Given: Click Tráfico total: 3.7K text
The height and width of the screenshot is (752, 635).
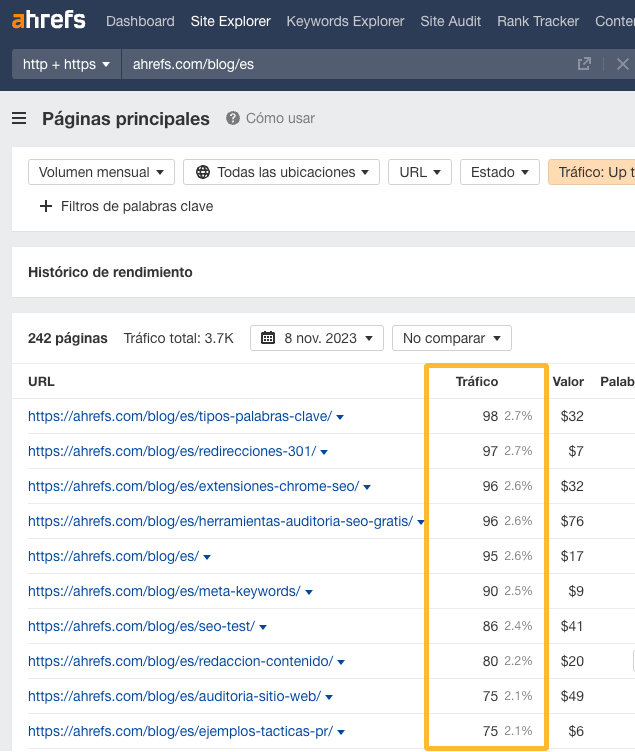Looking at the screenshot, I should 178,338.
